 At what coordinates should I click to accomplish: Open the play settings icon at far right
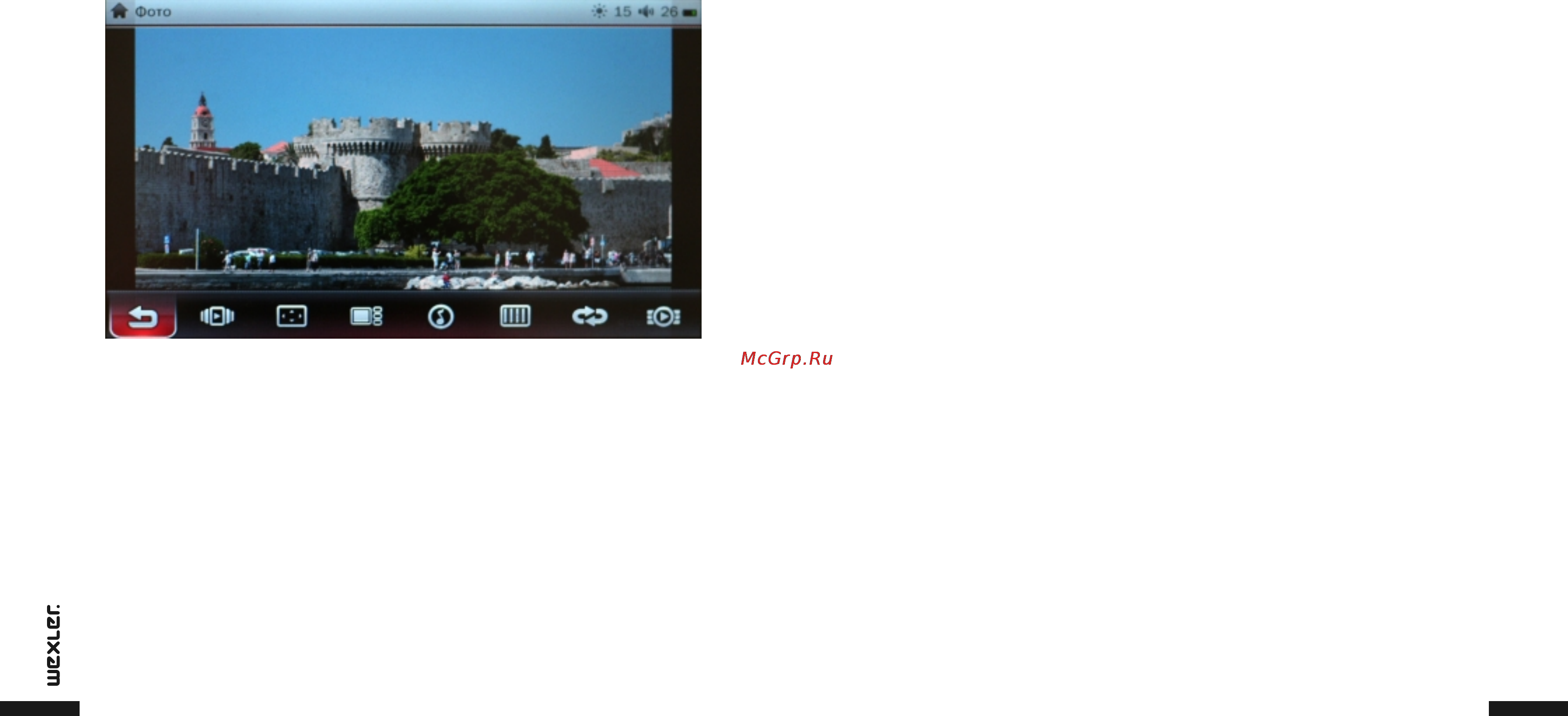coord(663,317)
